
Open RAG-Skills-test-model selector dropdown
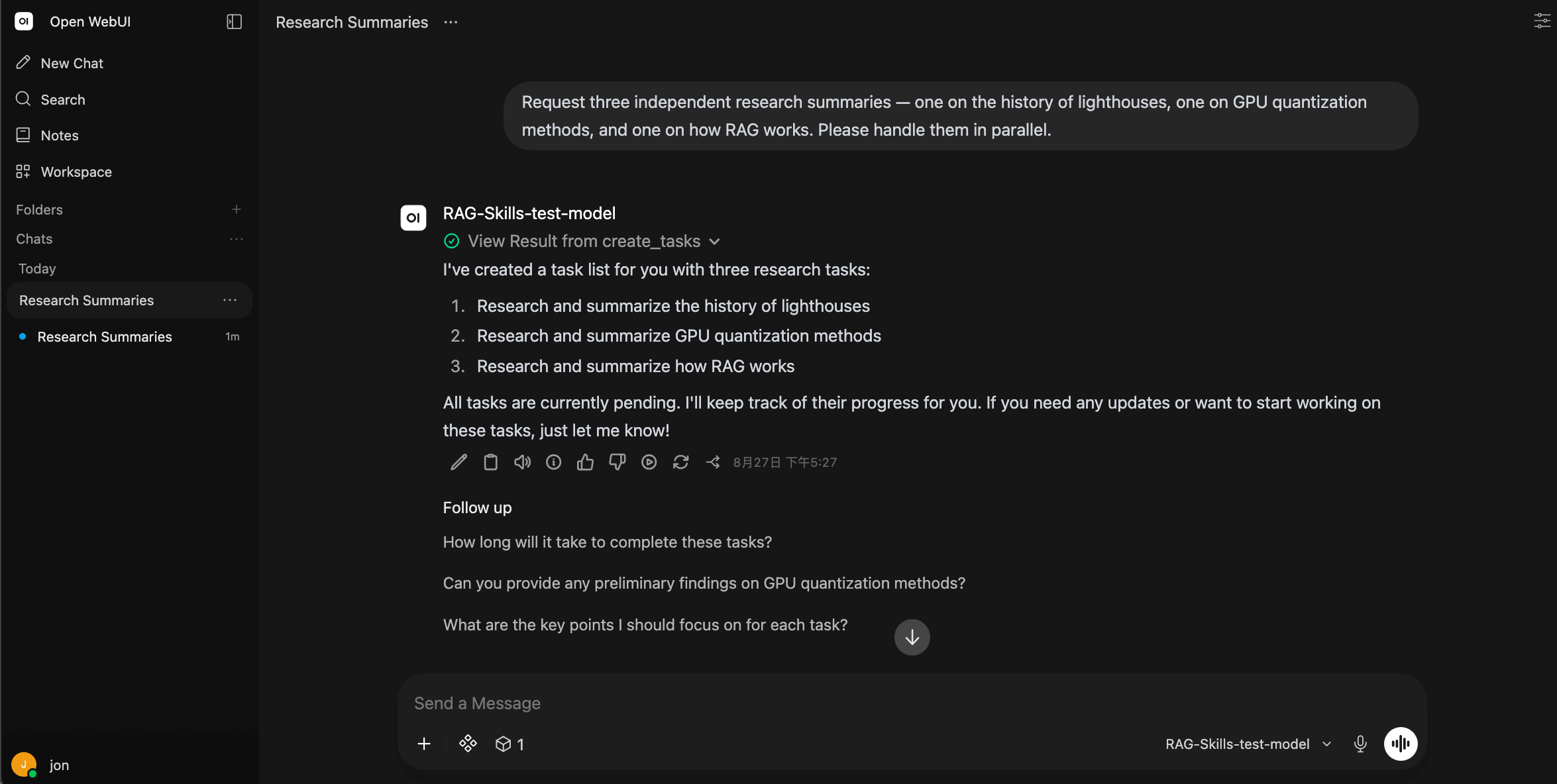click(x=1248, y=744)
